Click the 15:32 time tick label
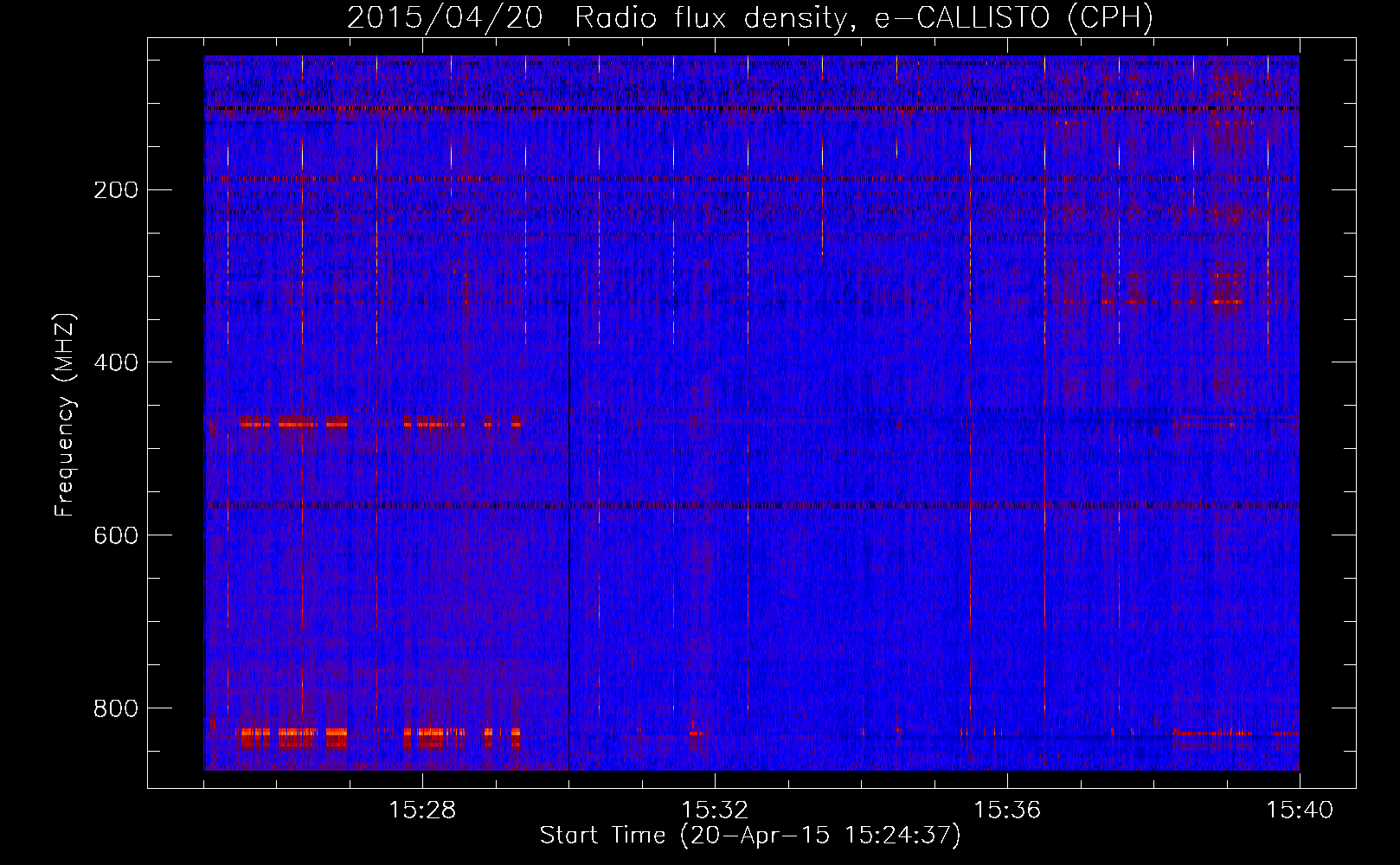 (x=715, y=811)
